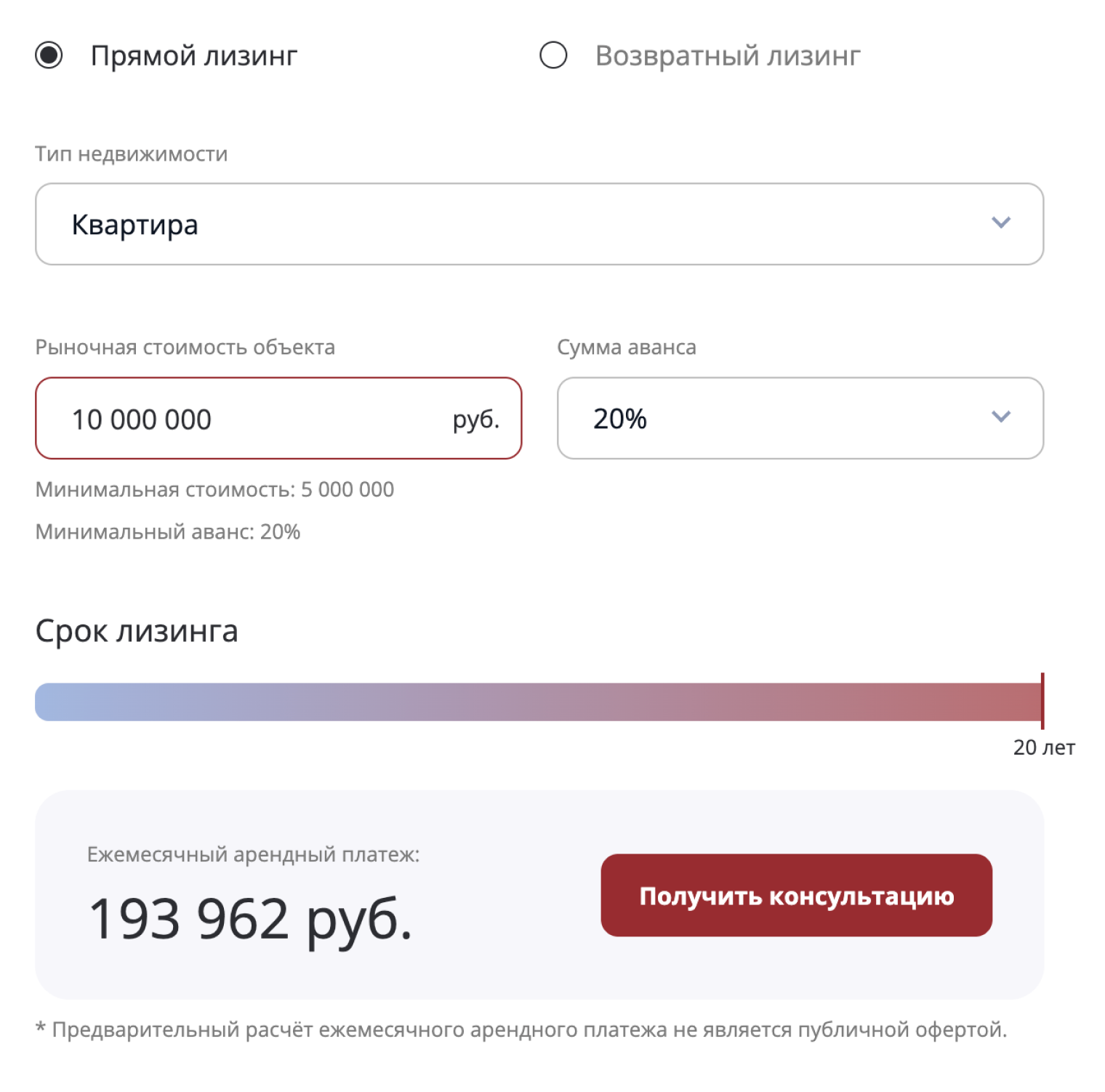Click the Тип недвижимости label
Image resolution: width=1105 pixels, height=1092 pixels.
click(131, 153)
